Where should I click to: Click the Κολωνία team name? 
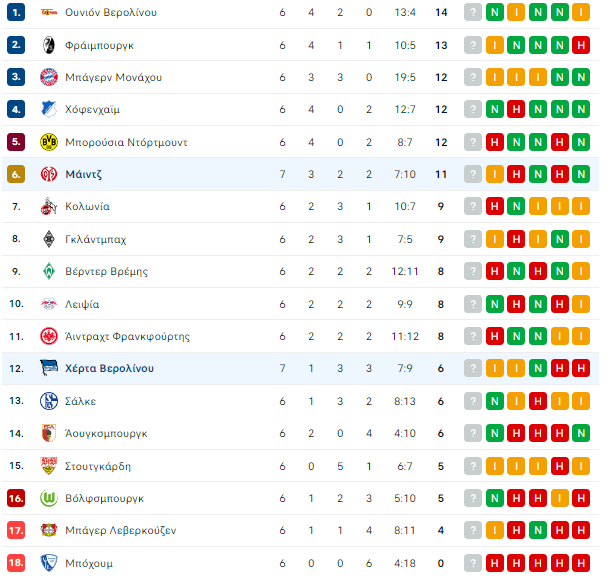(88, 206)
